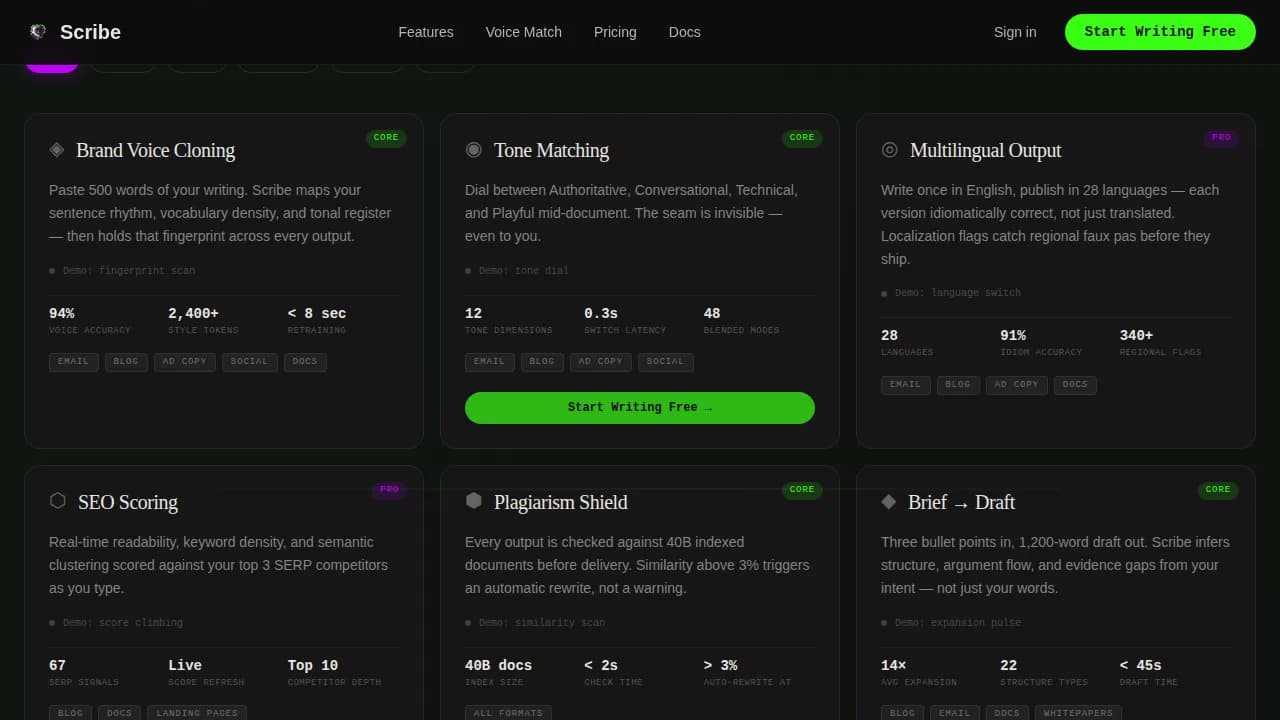Click the Brand Voice Cloning diamond icon
The image size is (1280, 720).
[57, 150]
